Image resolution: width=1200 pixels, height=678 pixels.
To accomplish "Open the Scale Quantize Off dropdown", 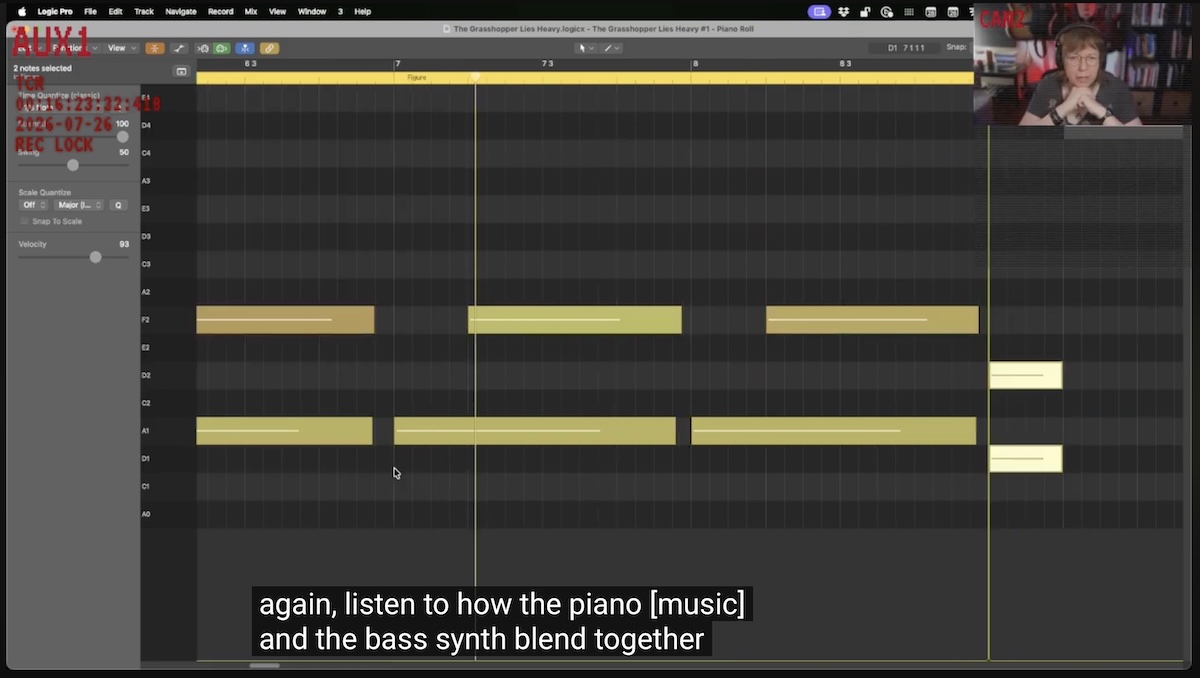I will click(33, 205).
